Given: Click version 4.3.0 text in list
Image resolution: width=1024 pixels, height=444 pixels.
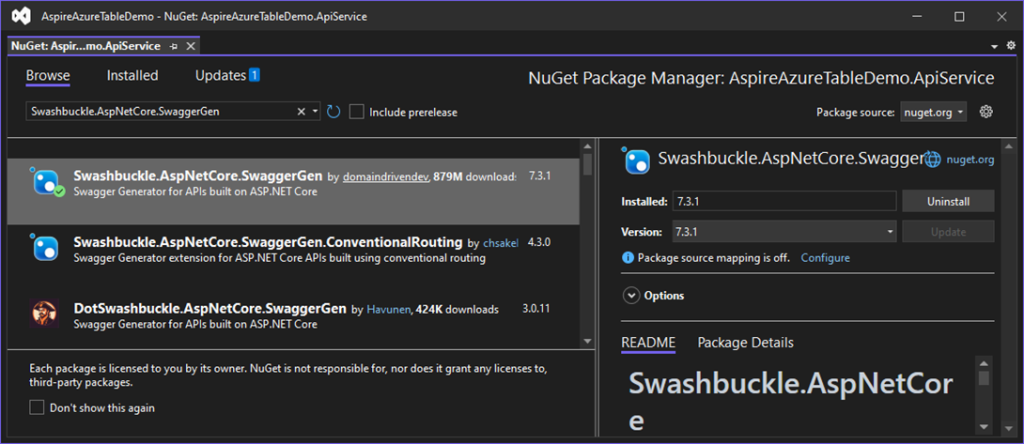Looking at the screenshot, I should pos(539,242).
